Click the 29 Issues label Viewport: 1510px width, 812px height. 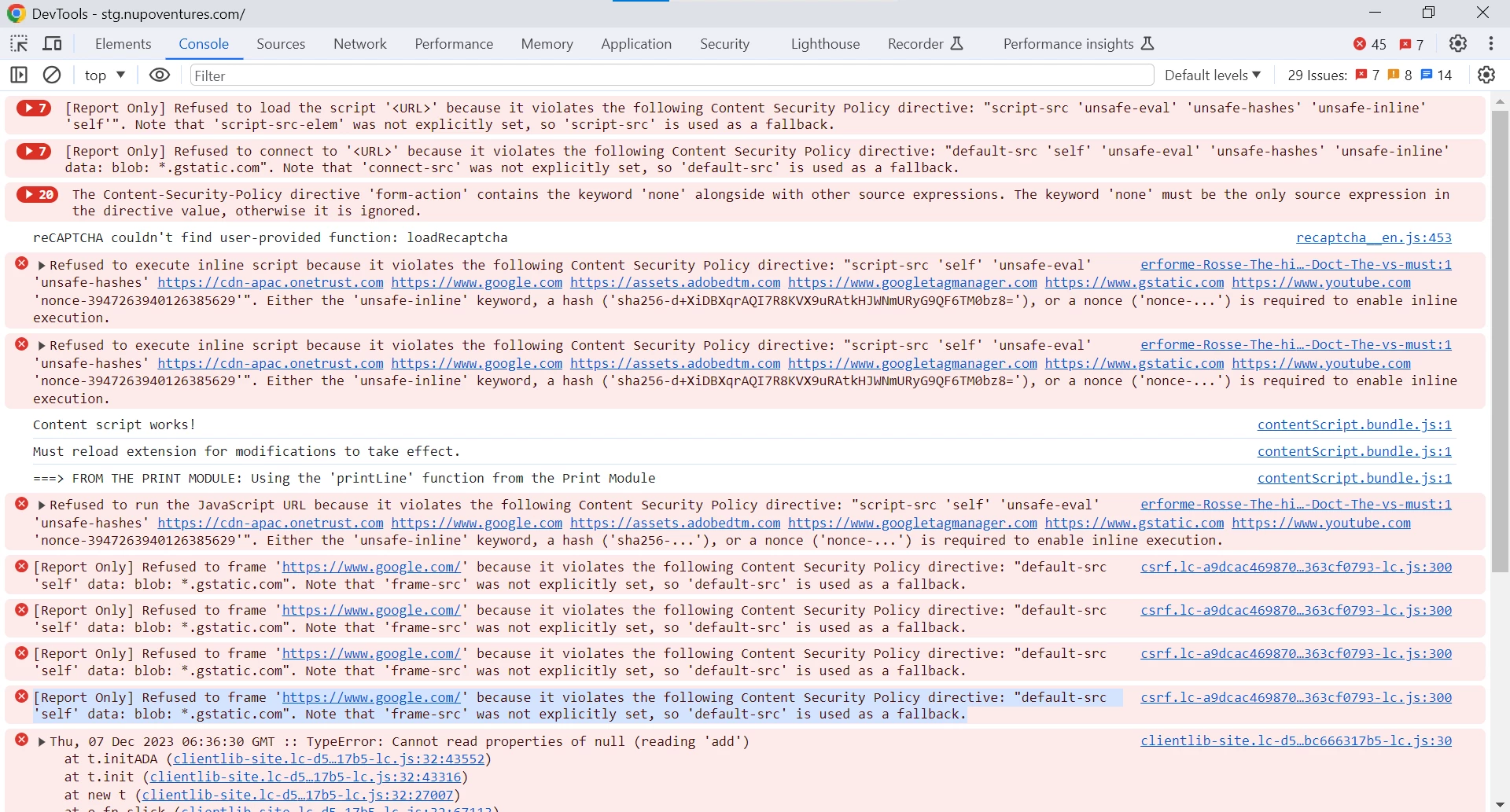coord(1317,75)
